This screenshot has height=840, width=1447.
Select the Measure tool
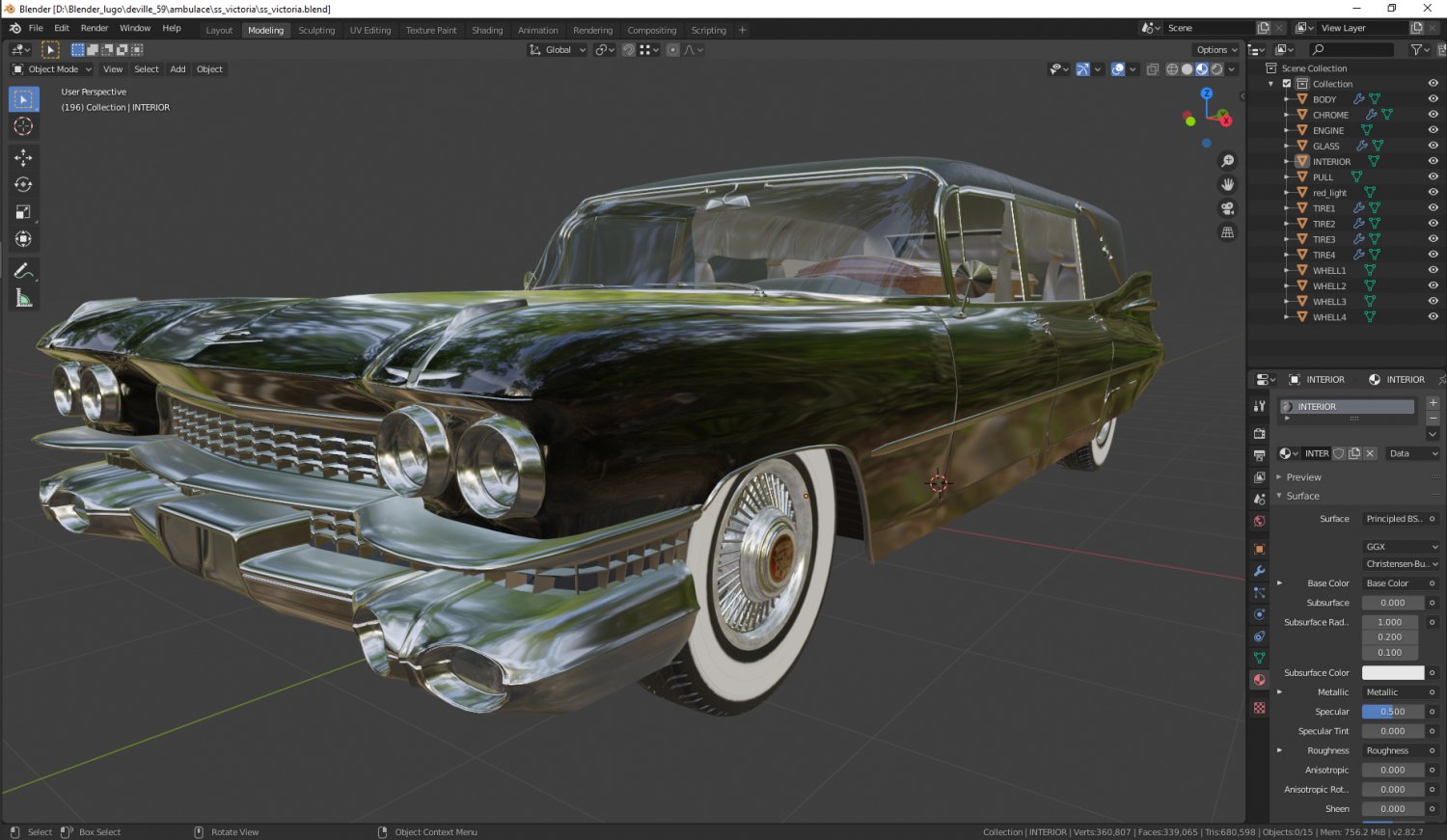(23, 296)
